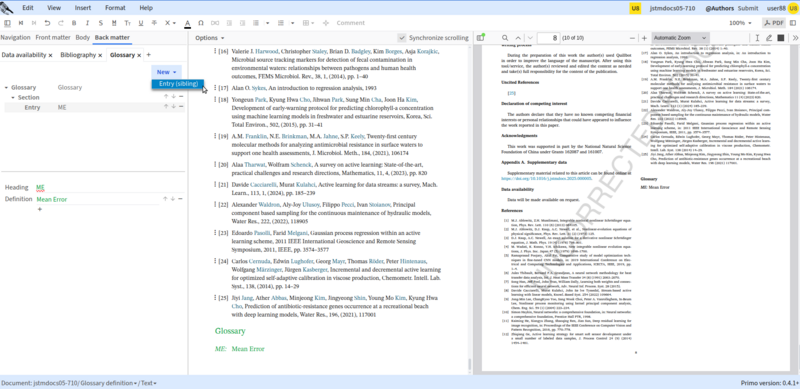Jump to previous change icon
This screenshot has width=800, height=389.
(21, 23)
